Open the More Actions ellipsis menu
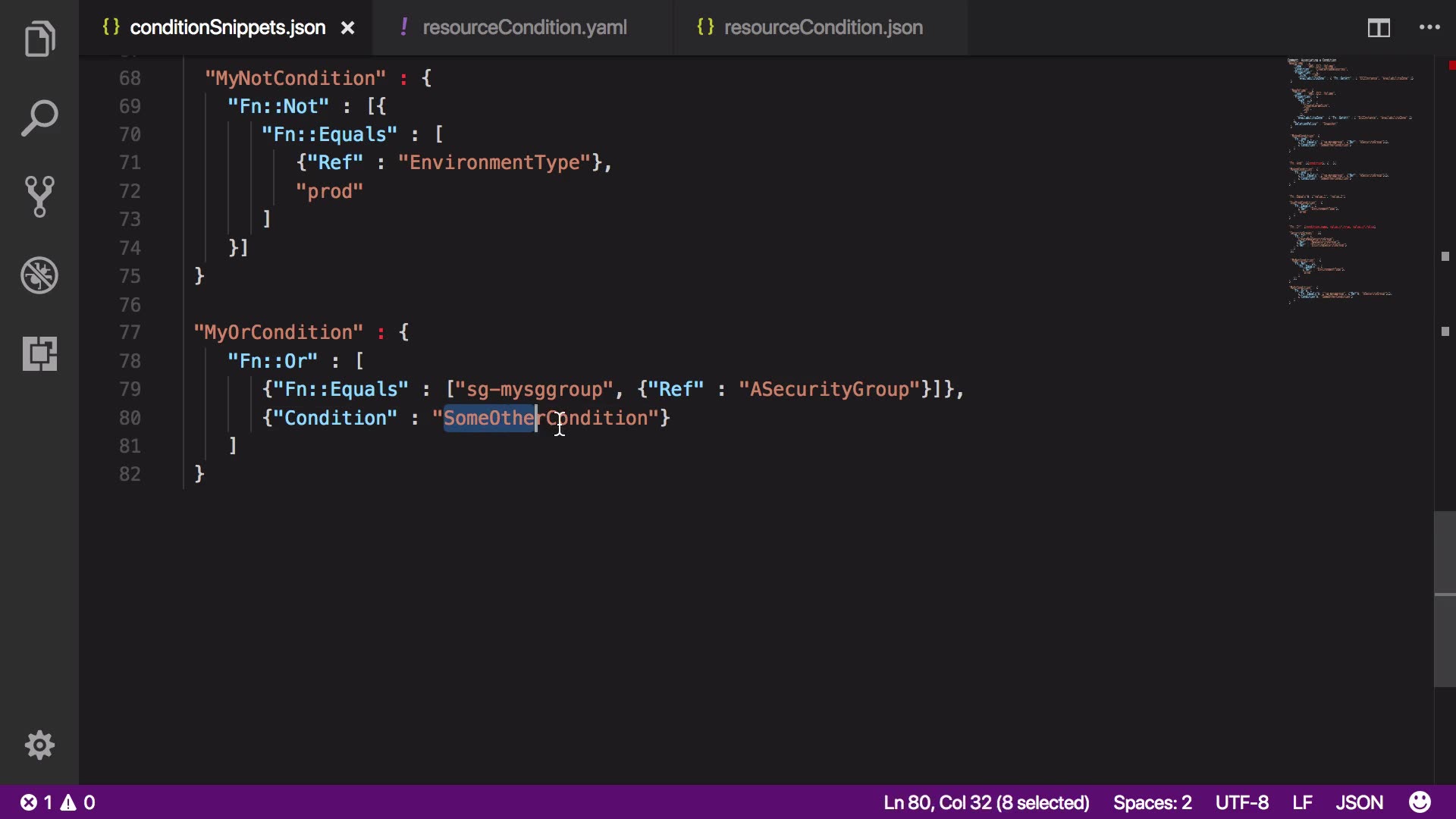 (1429, 28)
